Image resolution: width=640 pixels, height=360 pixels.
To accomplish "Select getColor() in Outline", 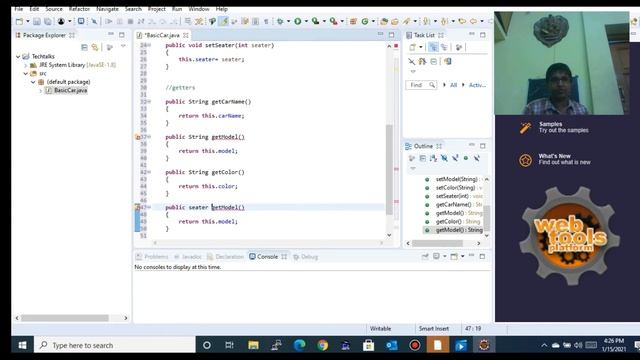I will click(452, 222).
